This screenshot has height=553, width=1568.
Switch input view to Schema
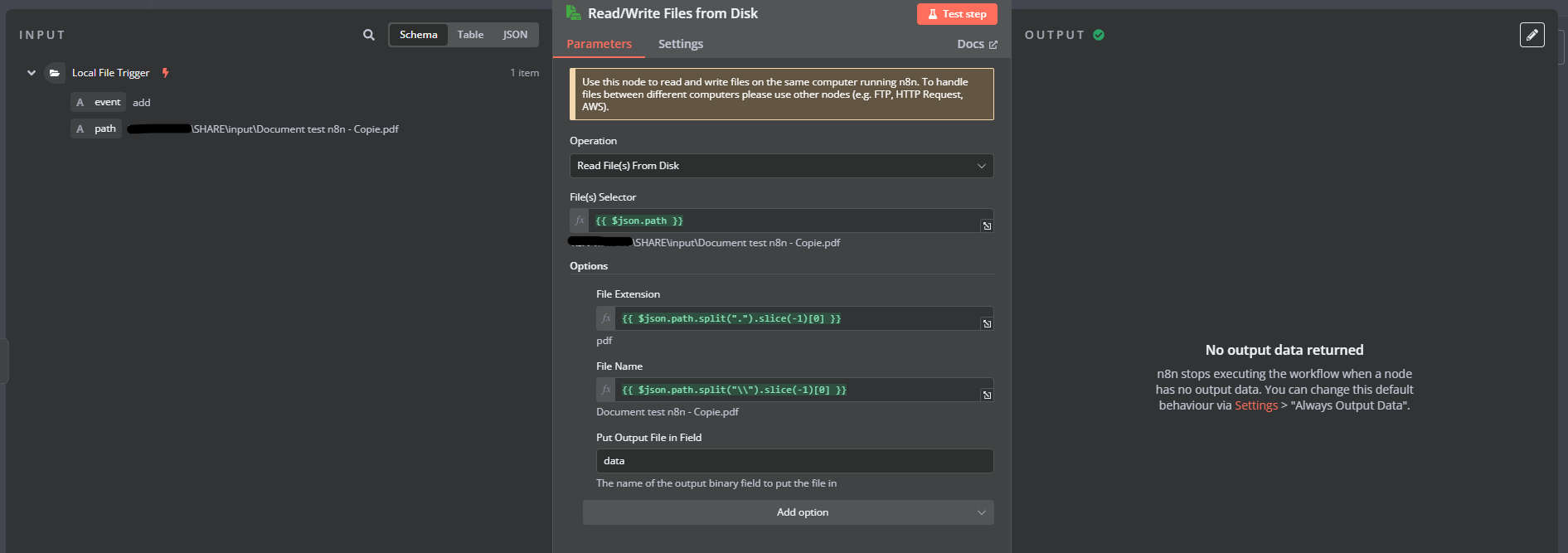[x=418, y=35]
